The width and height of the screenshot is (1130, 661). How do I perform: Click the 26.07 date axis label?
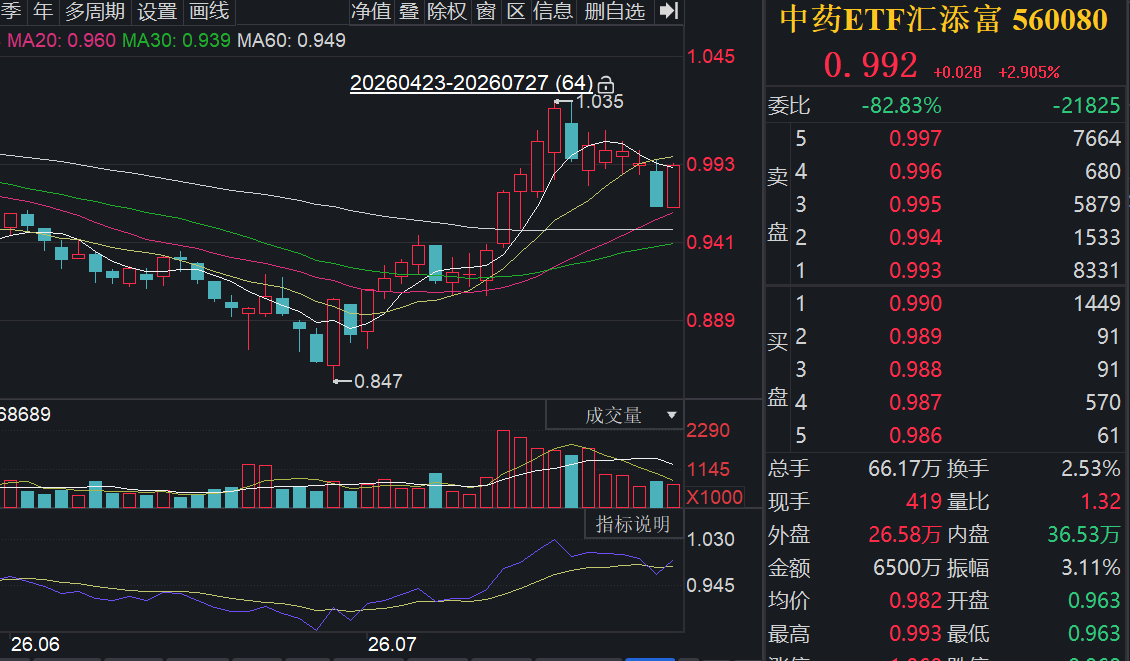click(x=392, y=644)
